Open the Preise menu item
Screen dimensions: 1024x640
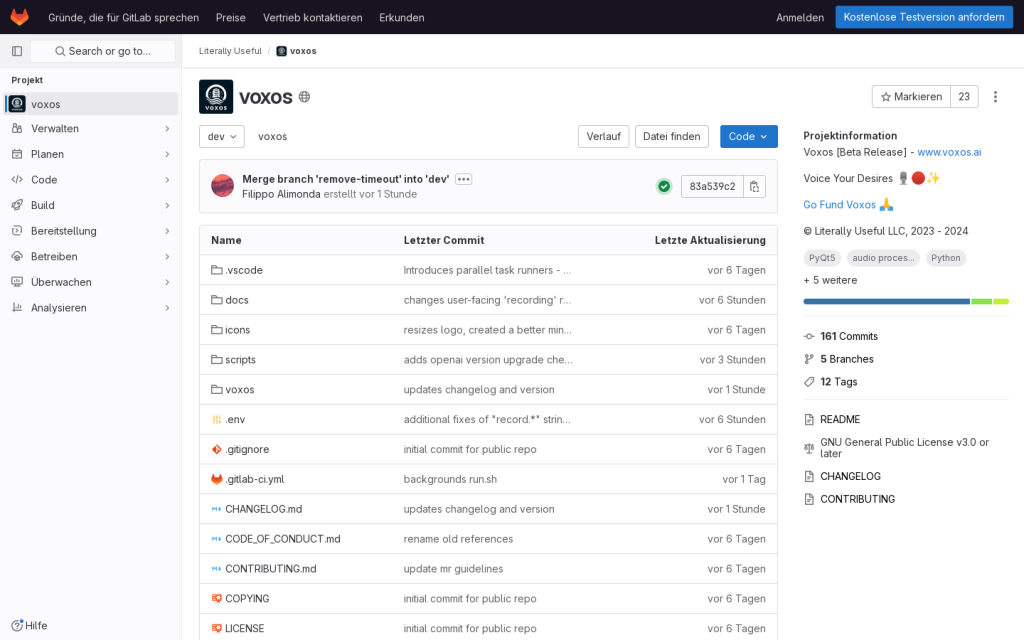(x=231, y=17)
